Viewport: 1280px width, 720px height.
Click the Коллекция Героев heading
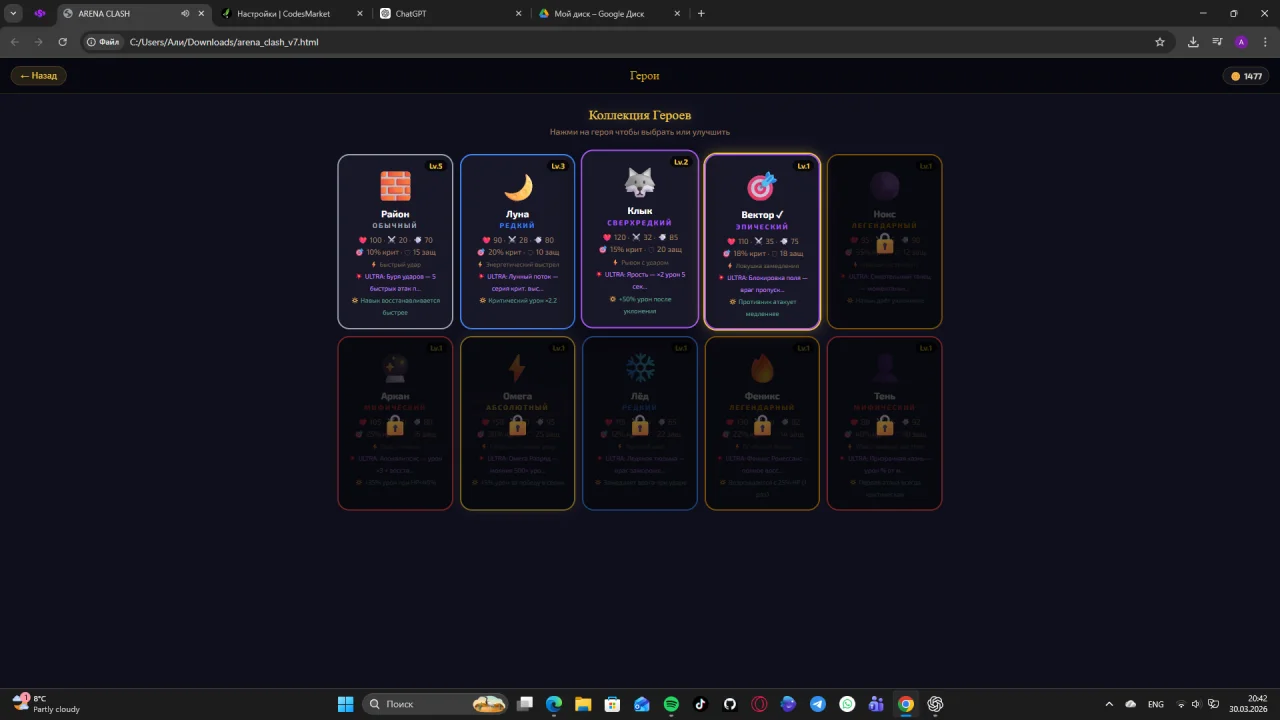pyautogui.click(x=640, y=116)
